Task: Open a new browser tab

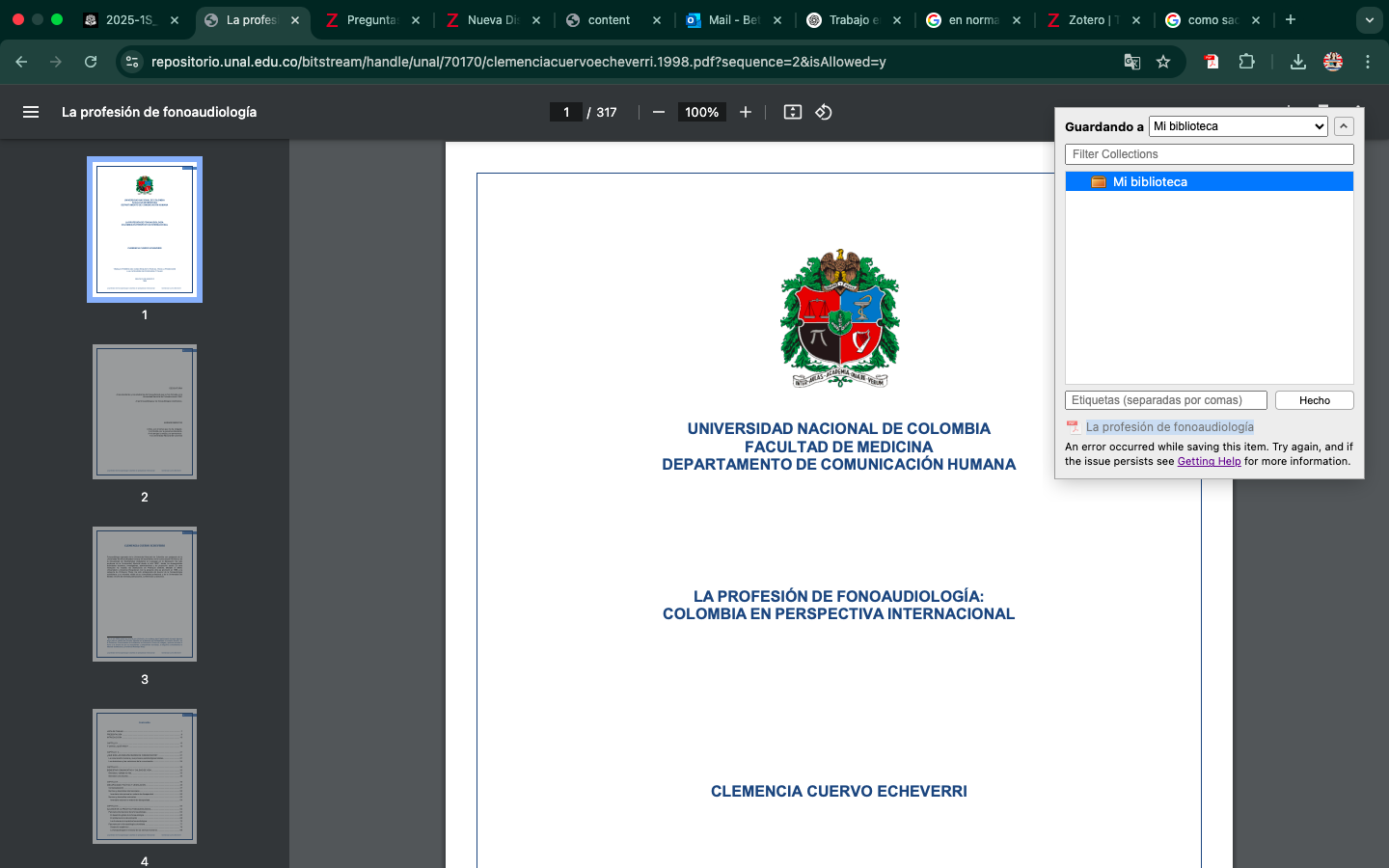Action: pos(1291,19)
